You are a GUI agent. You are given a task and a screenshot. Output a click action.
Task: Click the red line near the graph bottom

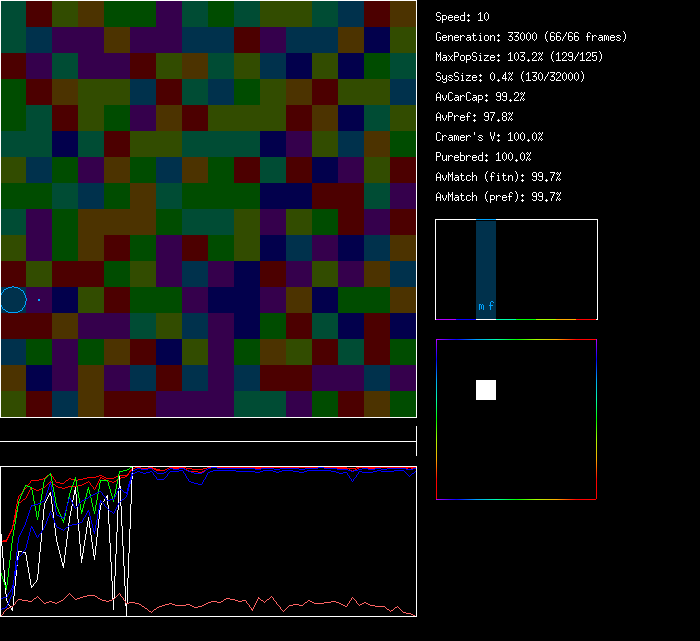point(250,605)
